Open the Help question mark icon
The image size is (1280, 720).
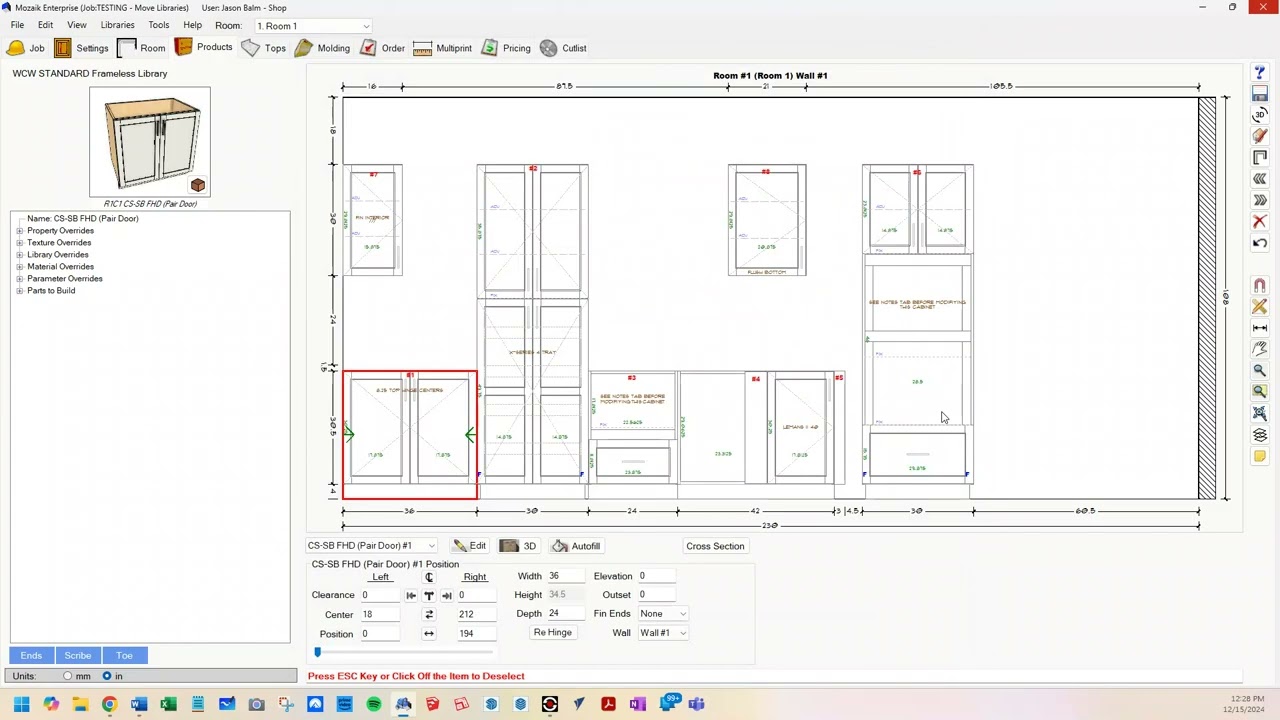coord(1259,73)
